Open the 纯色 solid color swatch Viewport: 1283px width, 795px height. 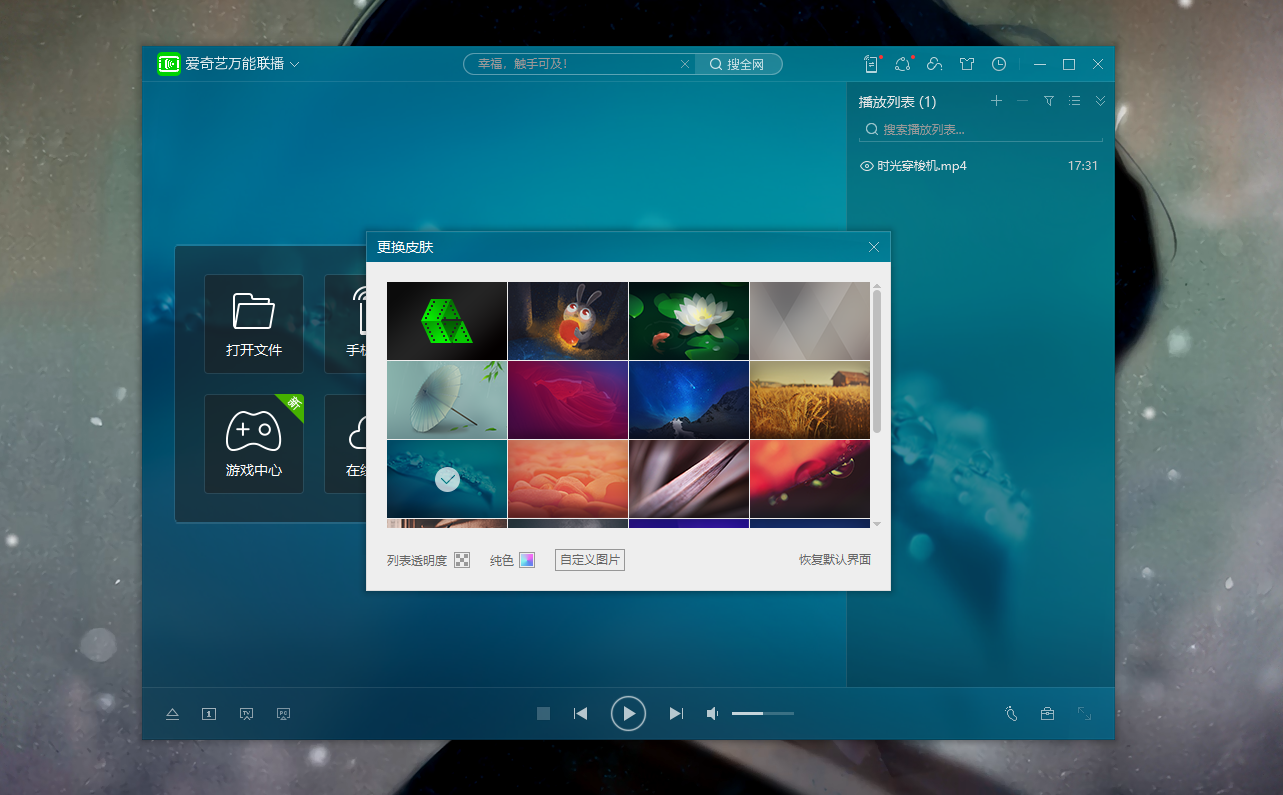click(x=527, y=560)
